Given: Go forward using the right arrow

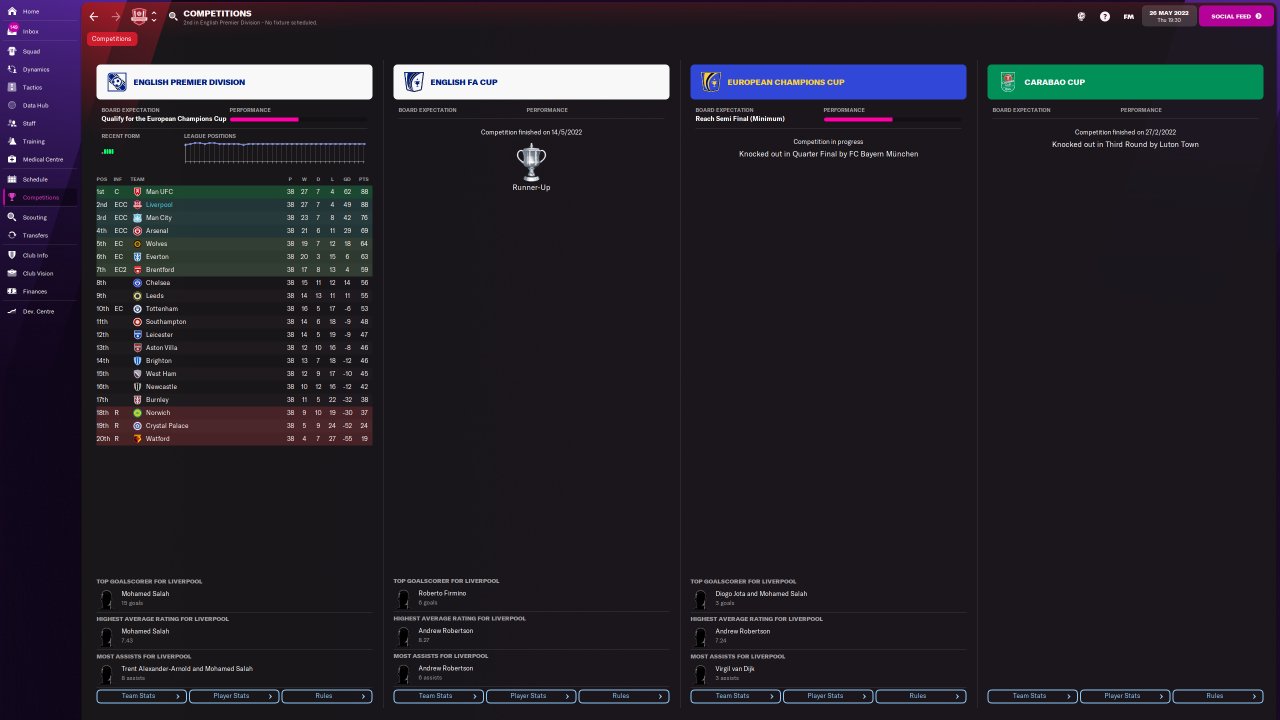Looking at the screenshot, I should (116, 16).
